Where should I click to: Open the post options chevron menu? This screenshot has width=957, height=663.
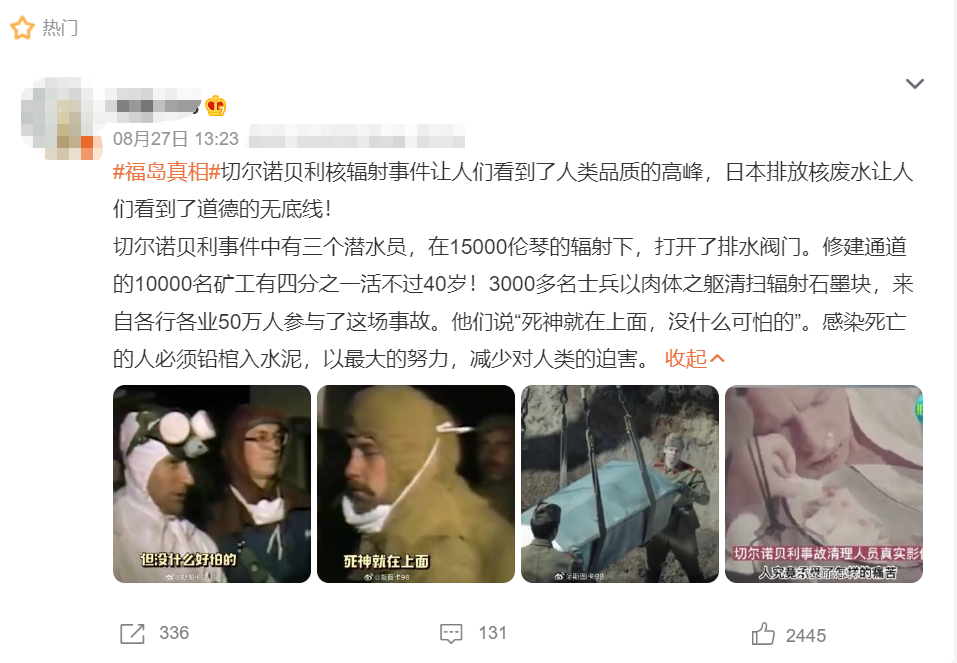(x=914, y=84)
